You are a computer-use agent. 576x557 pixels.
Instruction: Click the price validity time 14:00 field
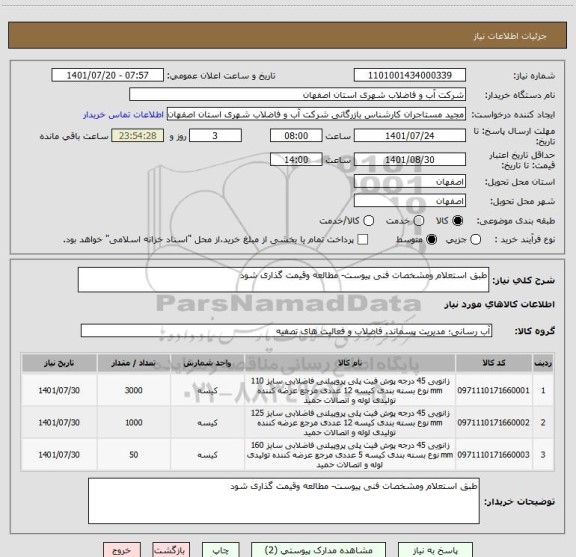coord(296,159)
